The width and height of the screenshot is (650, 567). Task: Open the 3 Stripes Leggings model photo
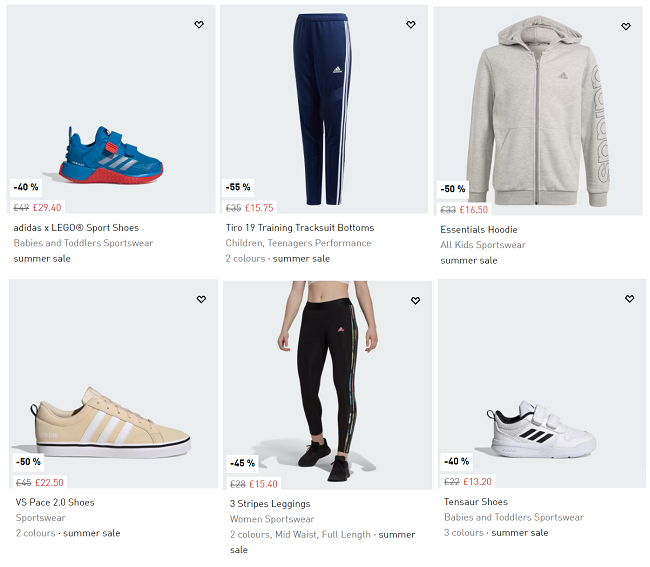(x=326, y=380)
